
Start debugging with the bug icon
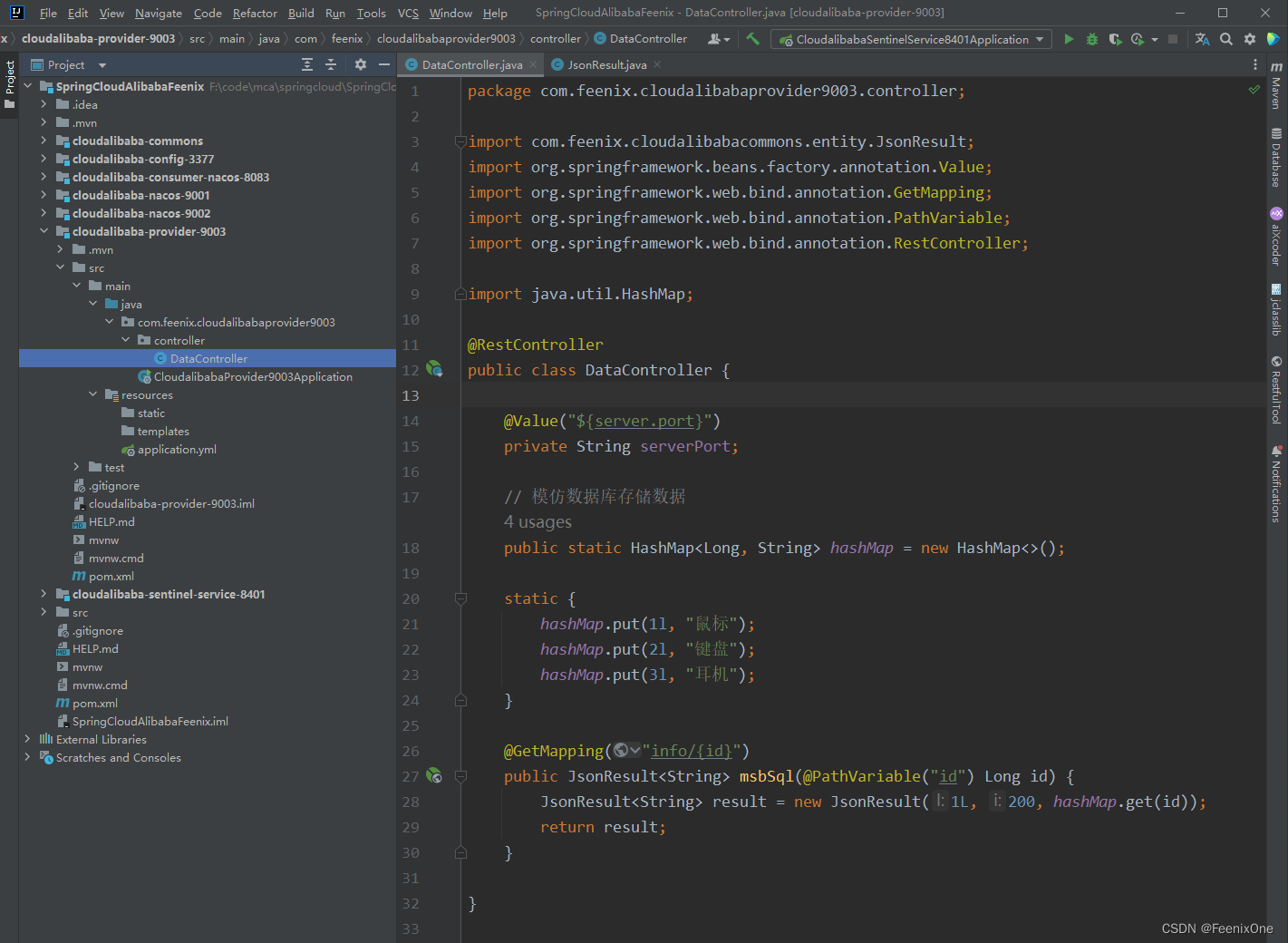(1091, 39)
